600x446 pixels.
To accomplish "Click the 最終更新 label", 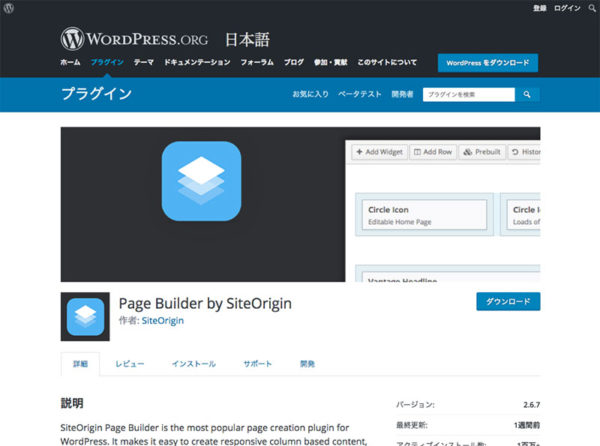I will point(412,425).
